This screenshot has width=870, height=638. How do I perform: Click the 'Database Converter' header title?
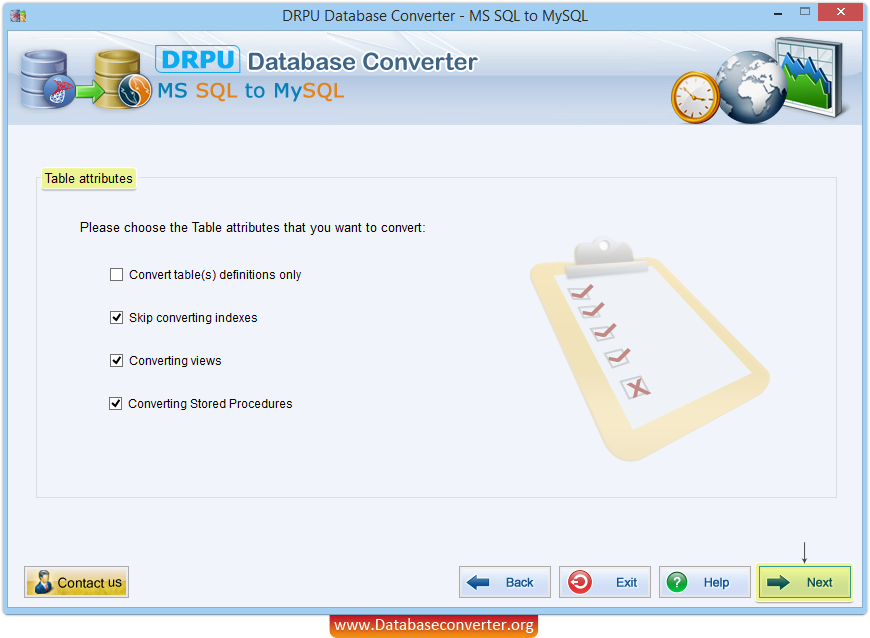(362, 62)
